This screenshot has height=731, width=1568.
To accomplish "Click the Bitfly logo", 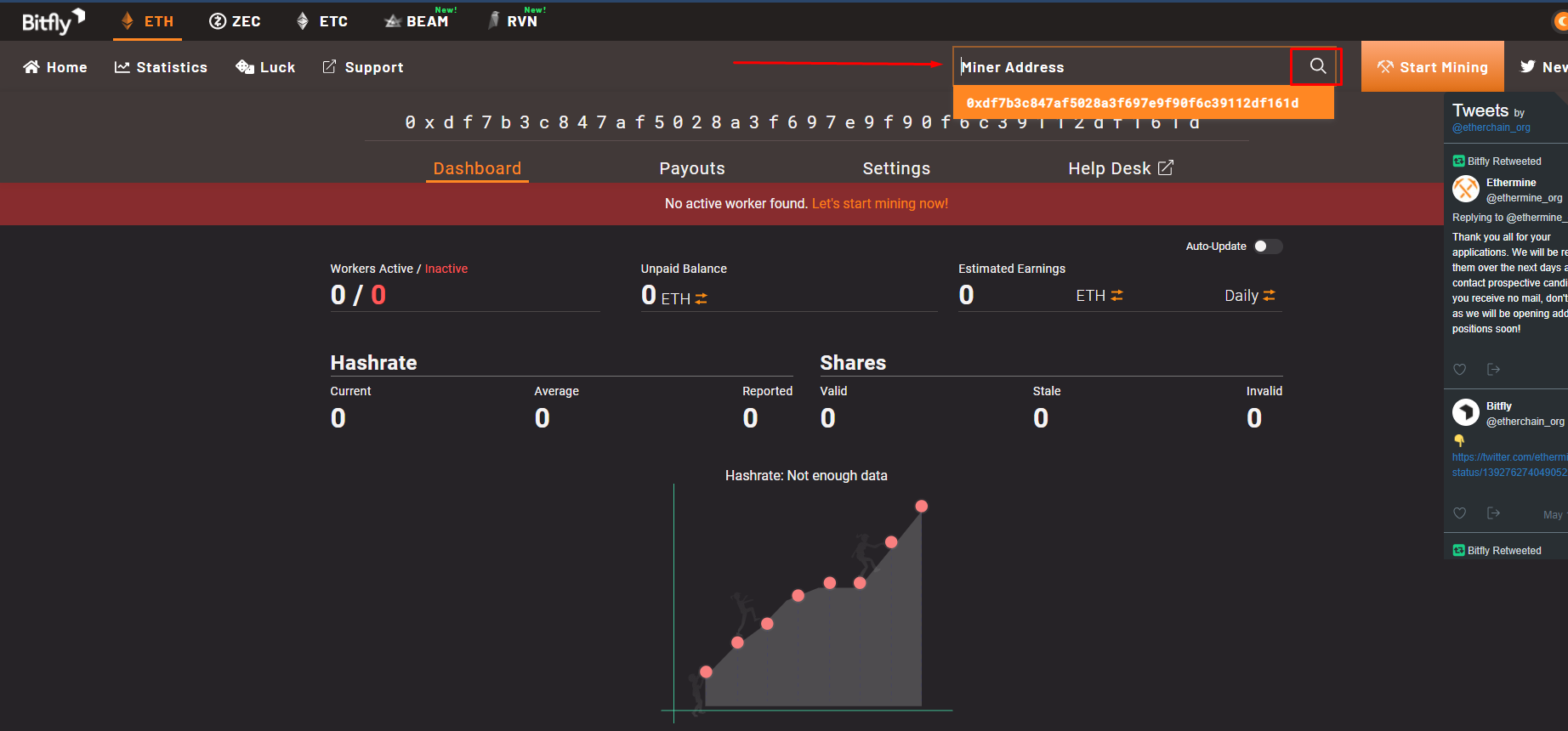I will point(53,21).
